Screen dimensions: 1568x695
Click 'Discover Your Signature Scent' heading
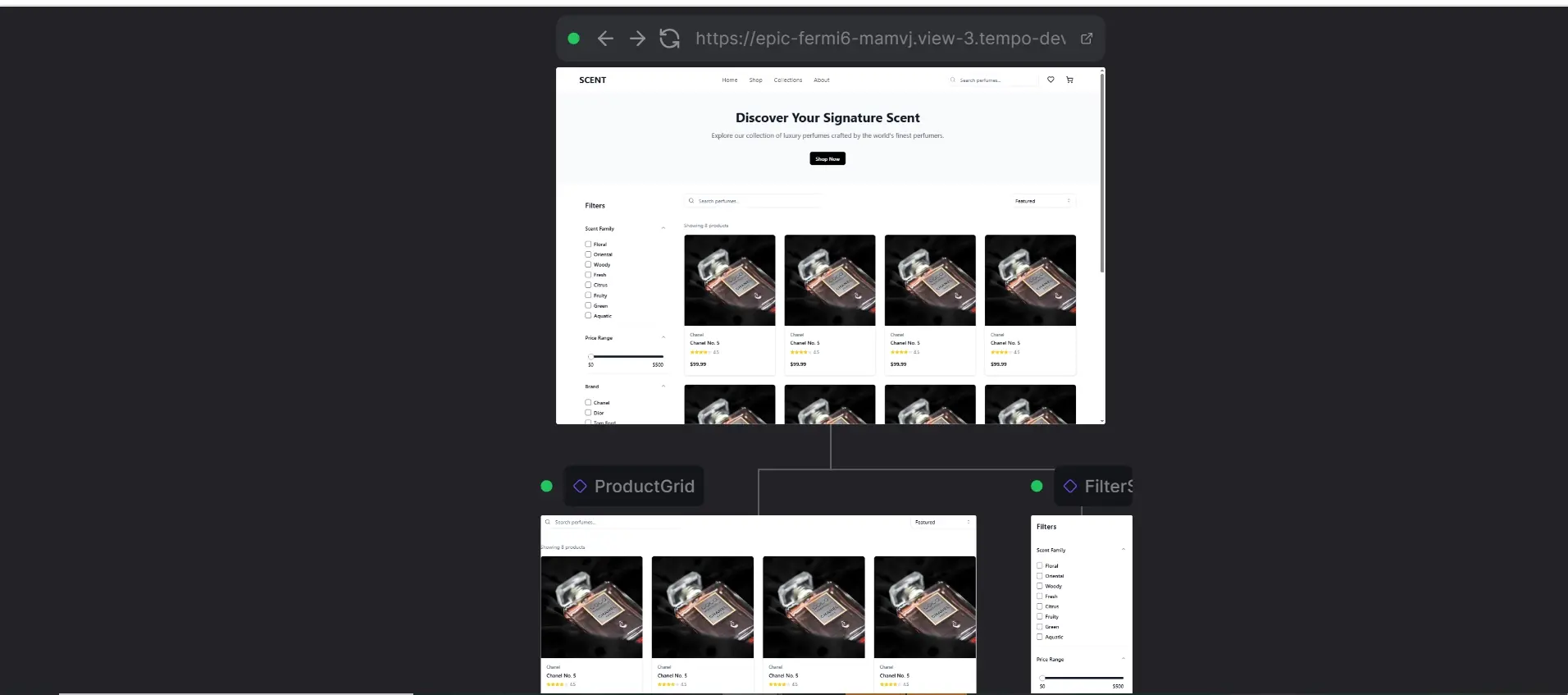(827, 118)
